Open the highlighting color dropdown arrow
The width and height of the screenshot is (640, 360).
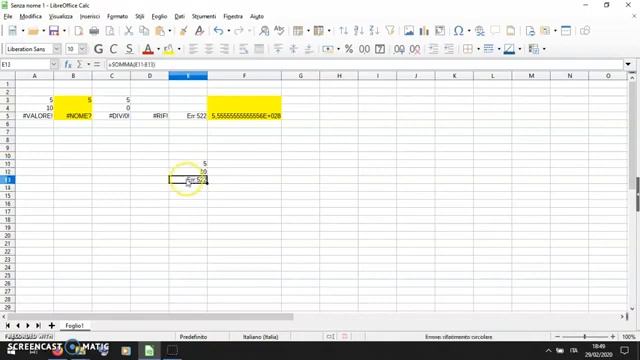(179, 49)
